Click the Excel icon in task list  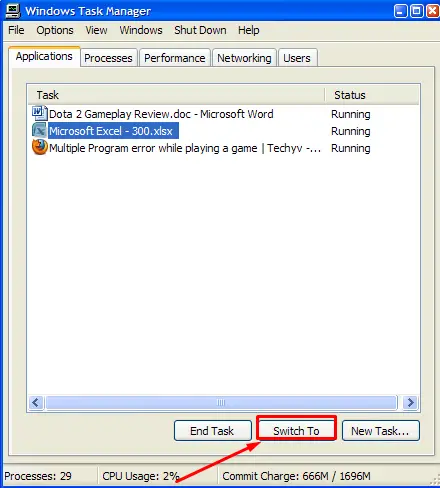click(39, 130)
